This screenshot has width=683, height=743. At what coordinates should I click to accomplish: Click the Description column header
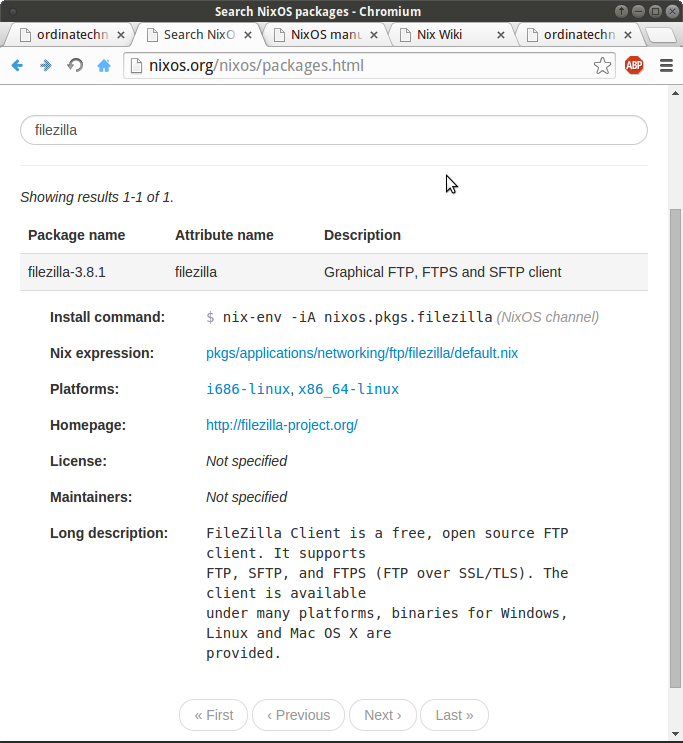[x=362, y=235]
